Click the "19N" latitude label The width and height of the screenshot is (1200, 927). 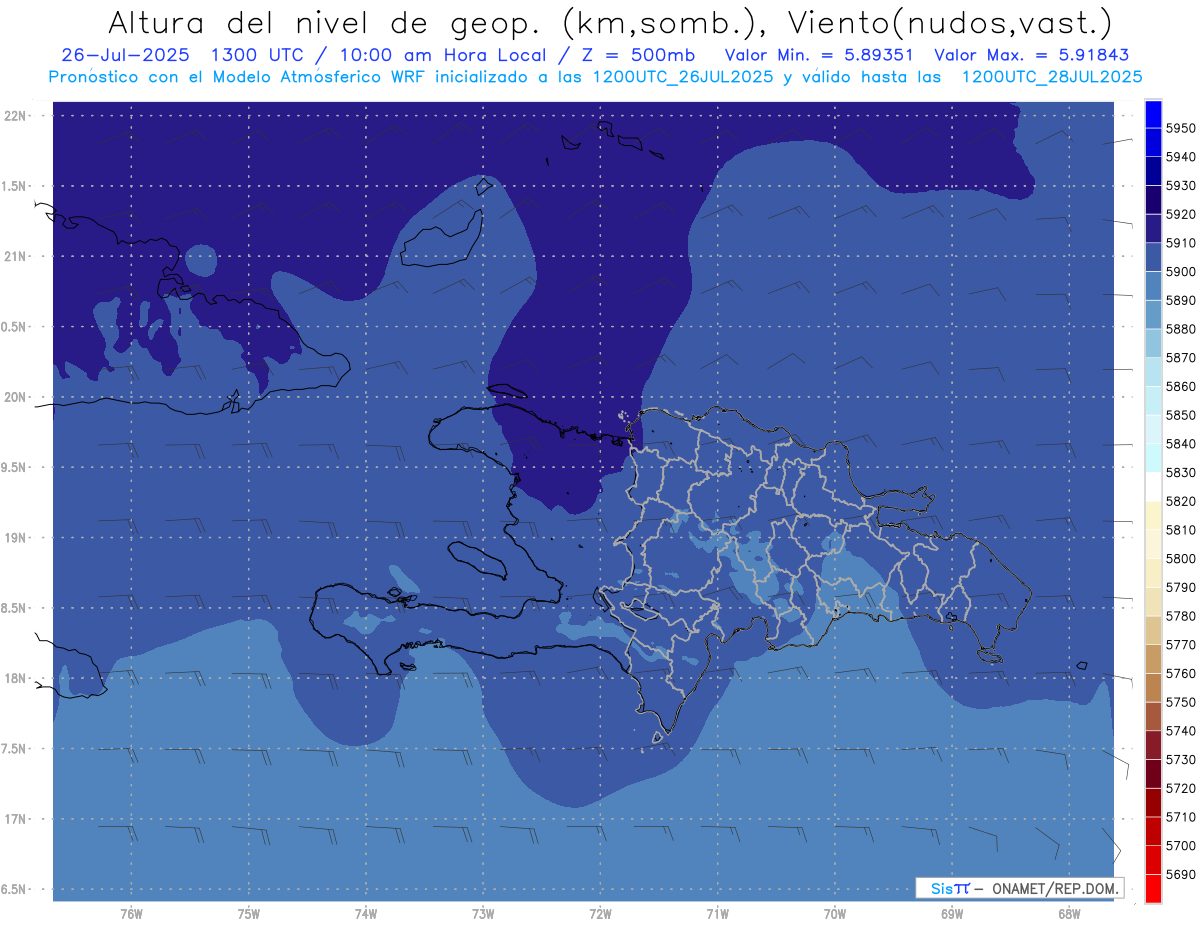pos(14,537)
